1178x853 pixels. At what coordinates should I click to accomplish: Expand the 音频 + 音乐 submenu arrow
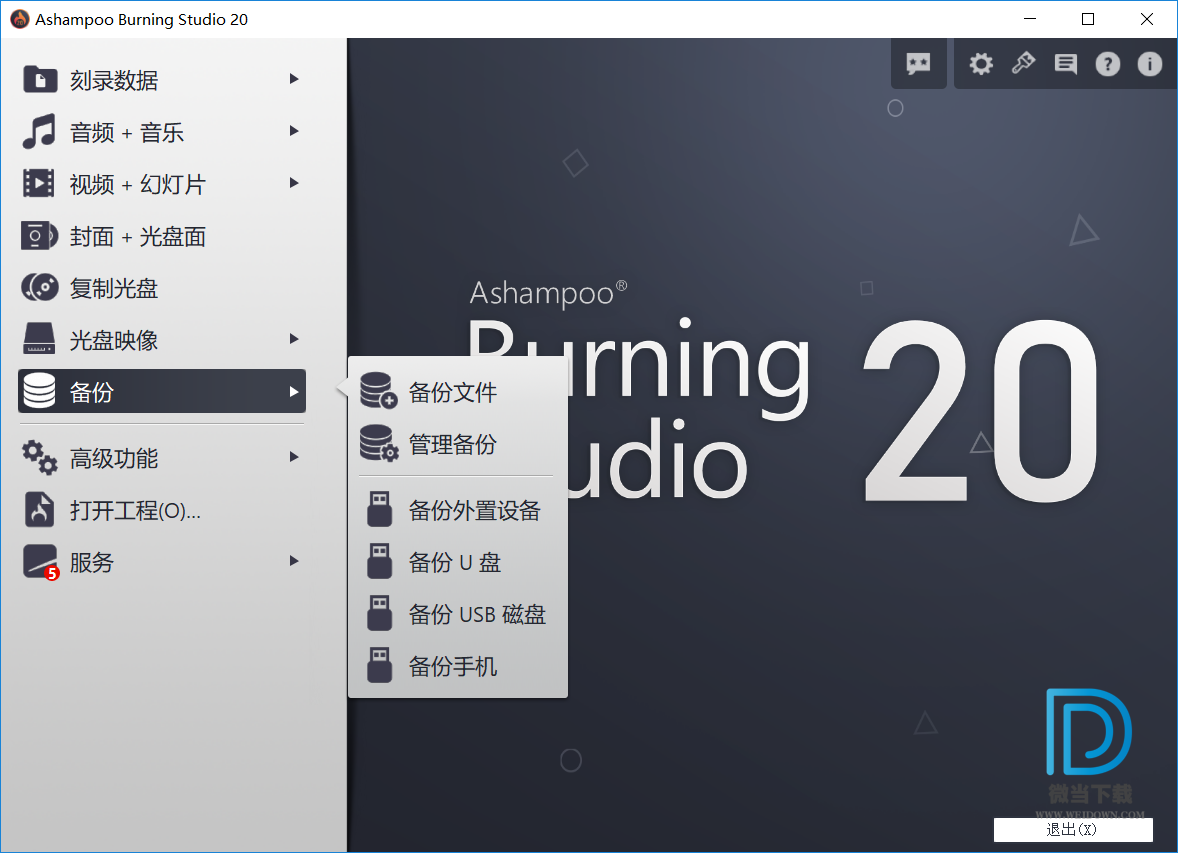pos(294,131)
